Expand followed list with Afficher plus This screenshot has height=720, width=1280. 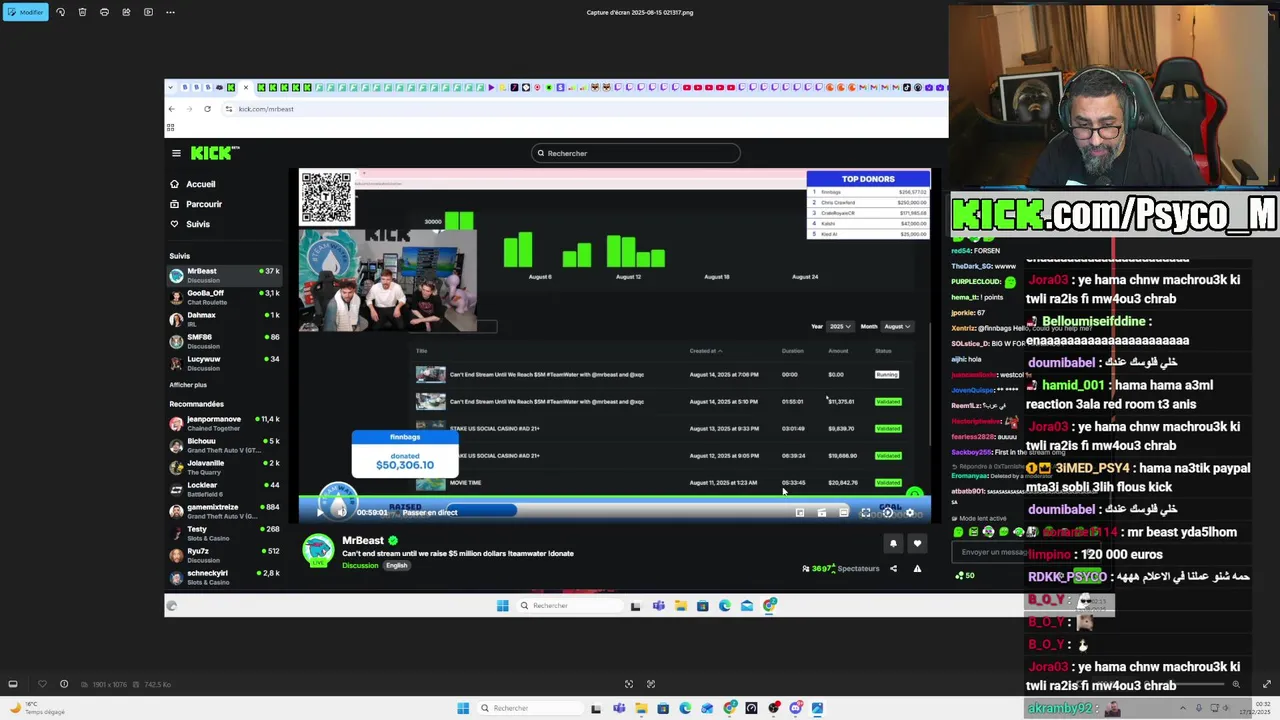click(x=188, y=385)
